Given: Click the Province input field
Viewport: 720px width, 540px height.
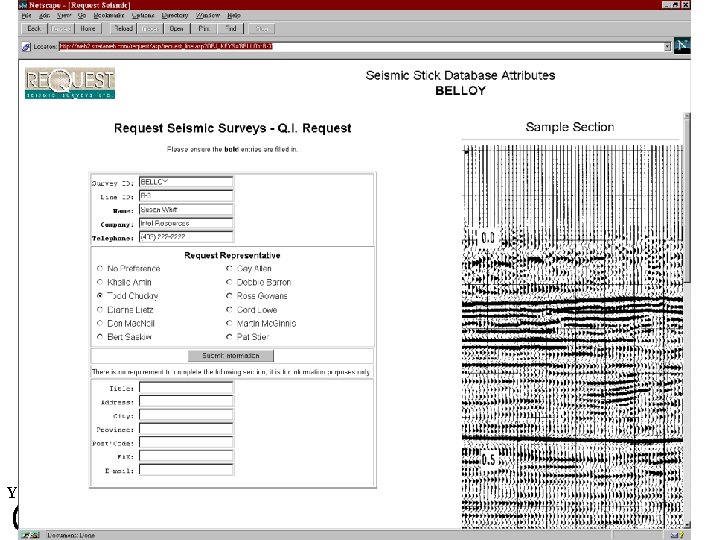Looking at the screenshot, I should (186, 429).
